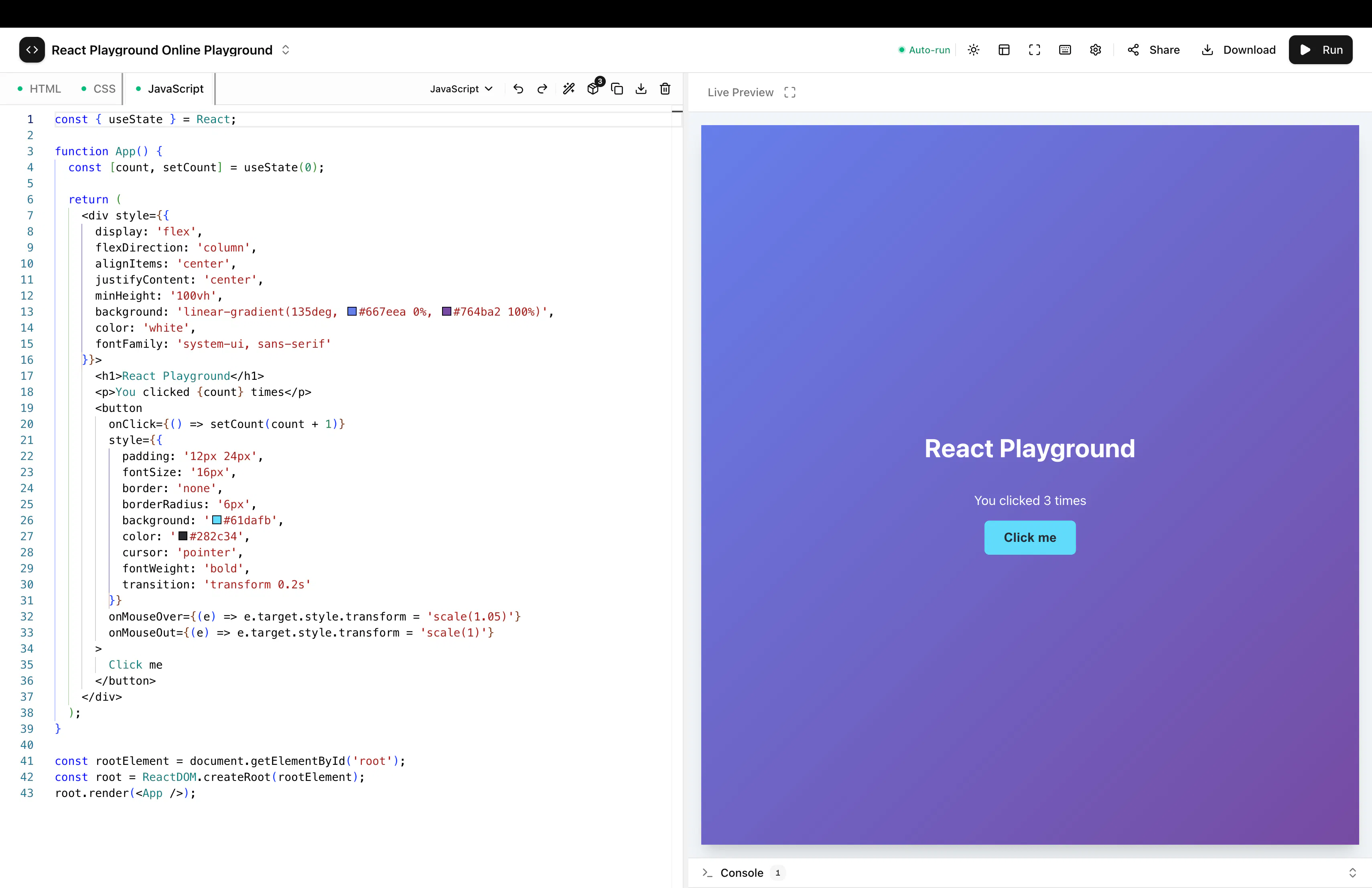
Task: Click the Live Preview label
Action: [741, 92]
